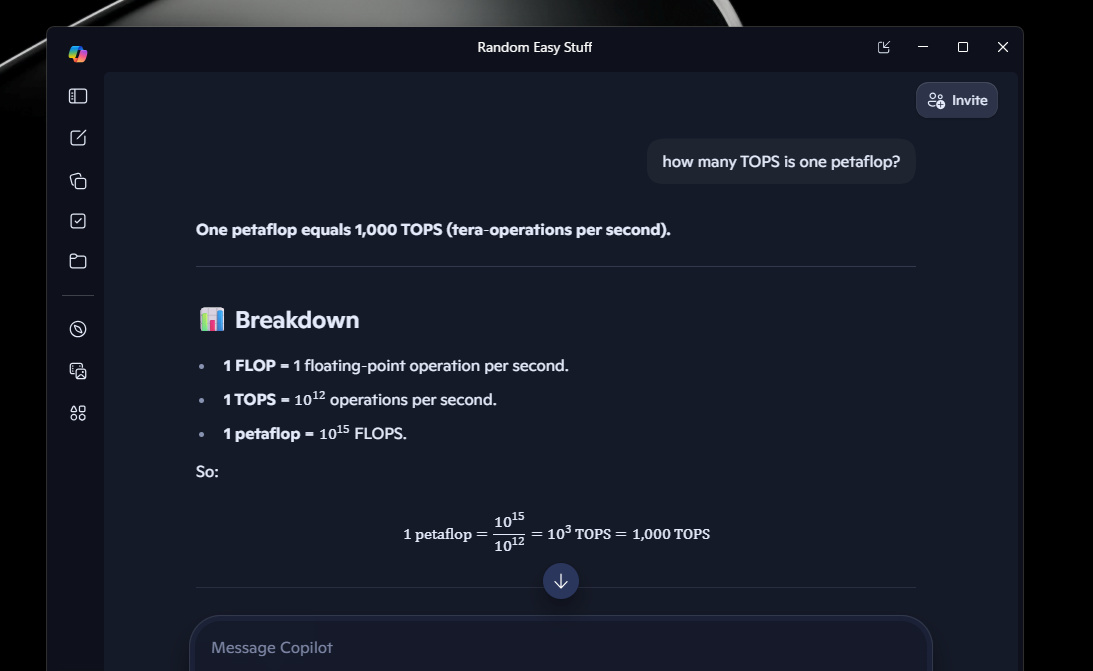Open the tasks checkmark icon
Image resolution: width=1093 pixels, height=671 pixels.
tap(78, 221)
